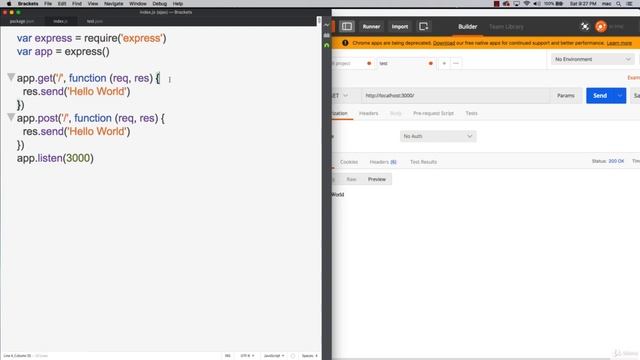Open the Apple menu
Image resolution: width=640 pixels, height=360 pixels.
point(9,4)
